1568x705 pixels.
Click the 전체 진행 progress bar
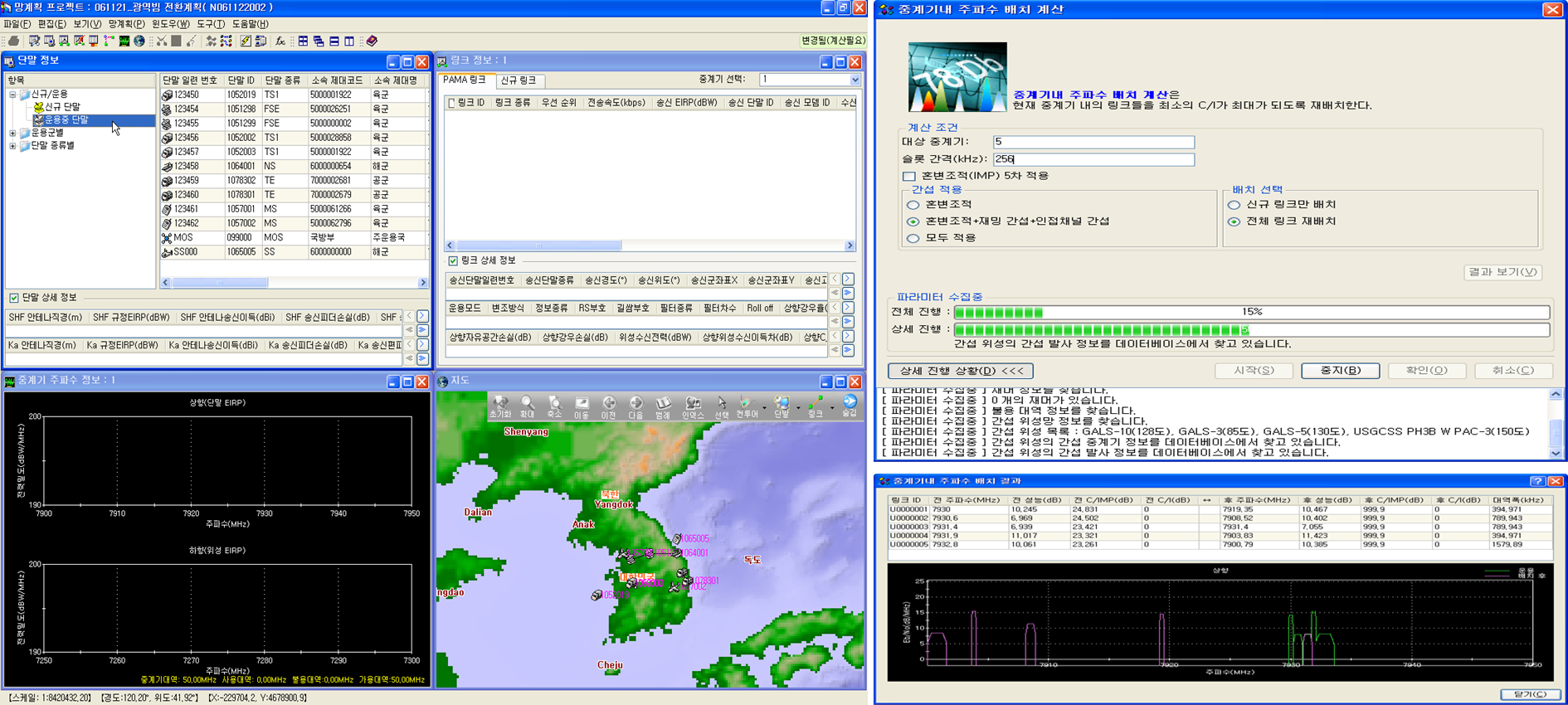coord(1251,312)
